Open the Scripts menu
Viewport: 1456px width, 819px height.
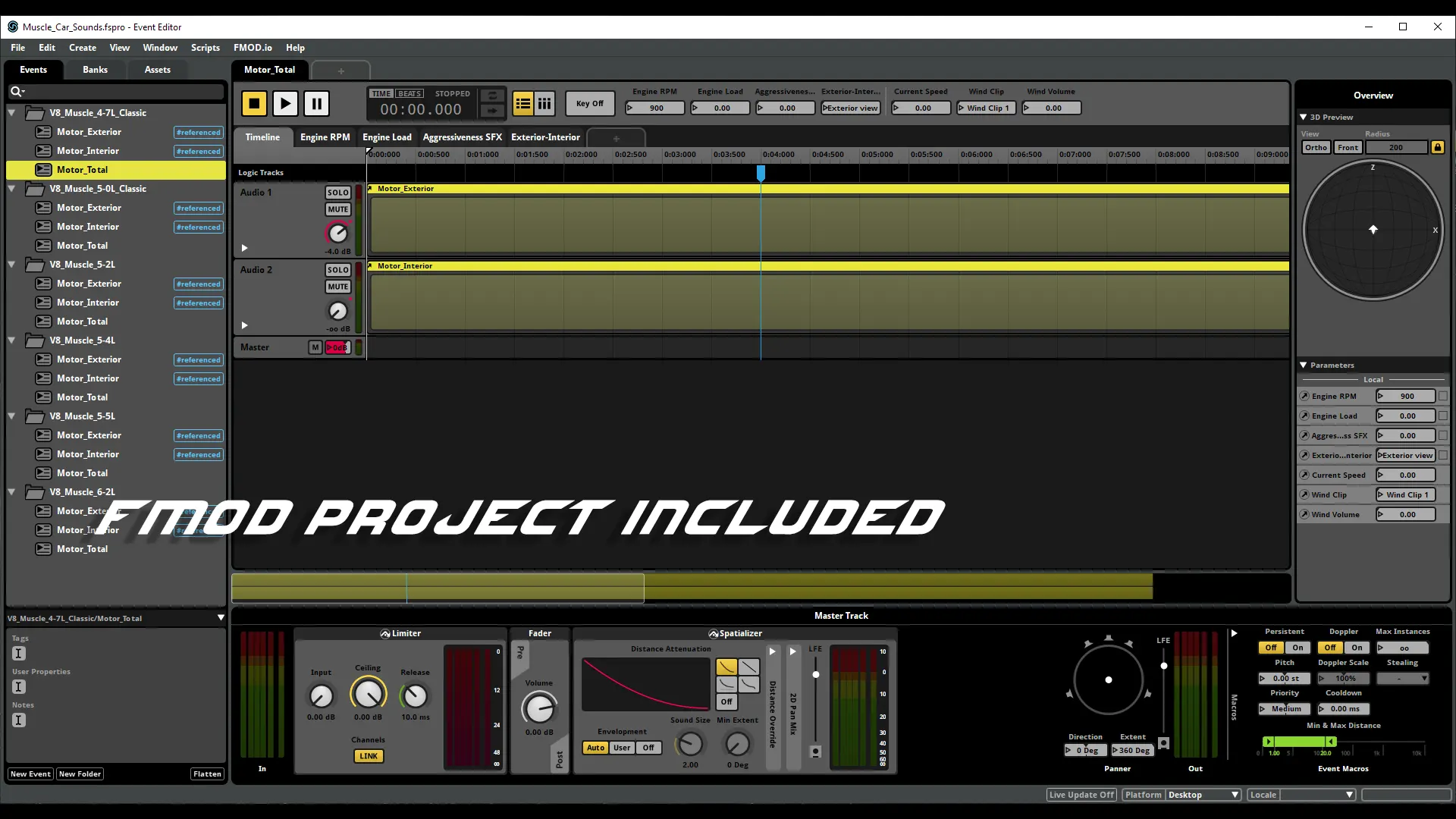(205, 47)
